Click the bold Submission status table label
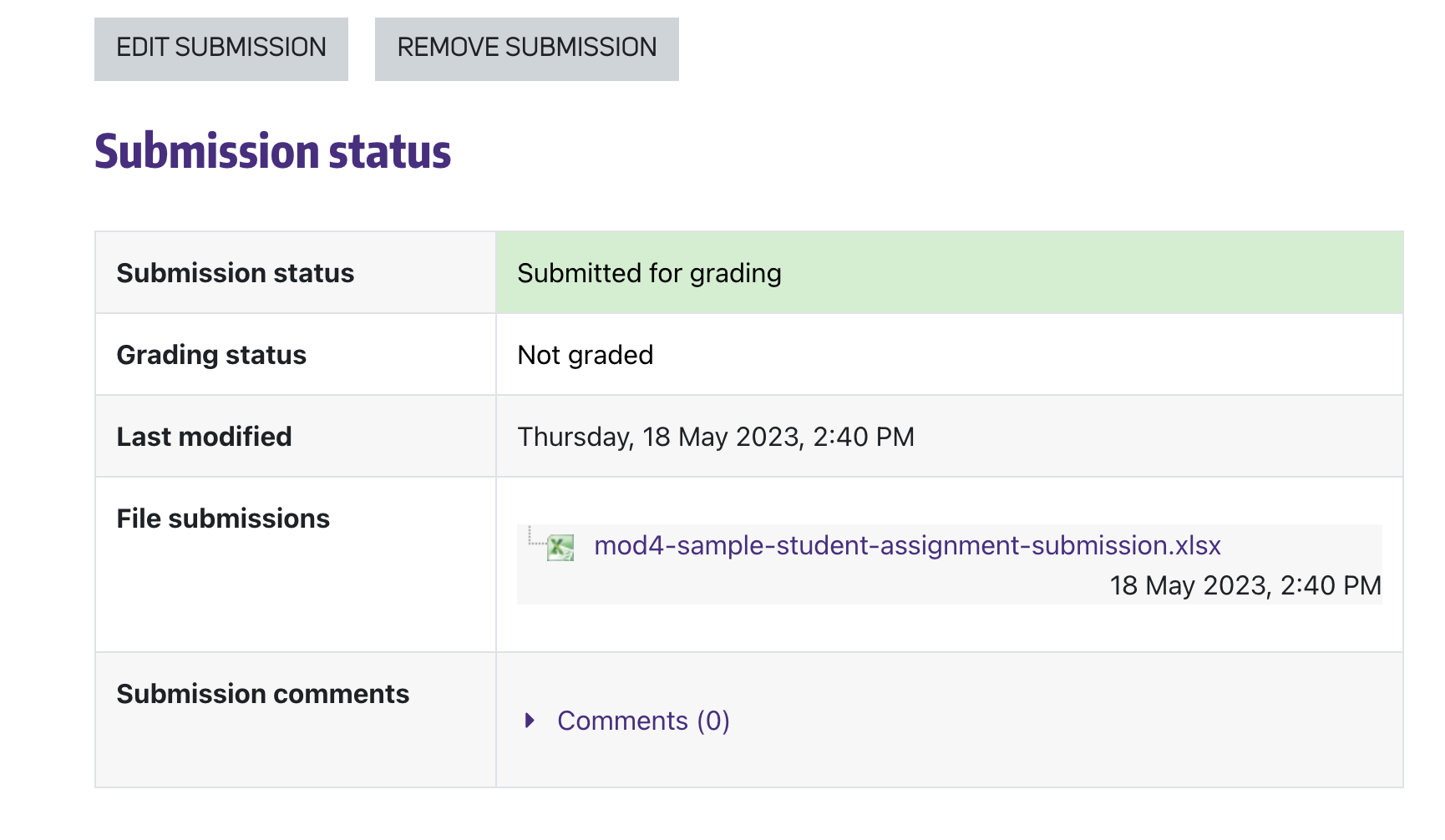Screen dimensions: 1445x840 pos(235,273)
